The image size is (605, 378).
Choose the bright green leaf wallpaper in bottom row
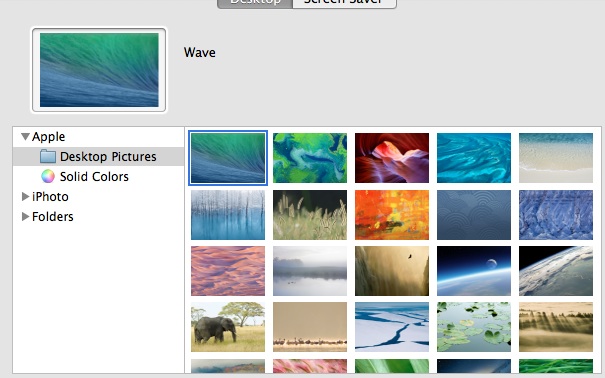pyautogui.click(x=392, y=366)
